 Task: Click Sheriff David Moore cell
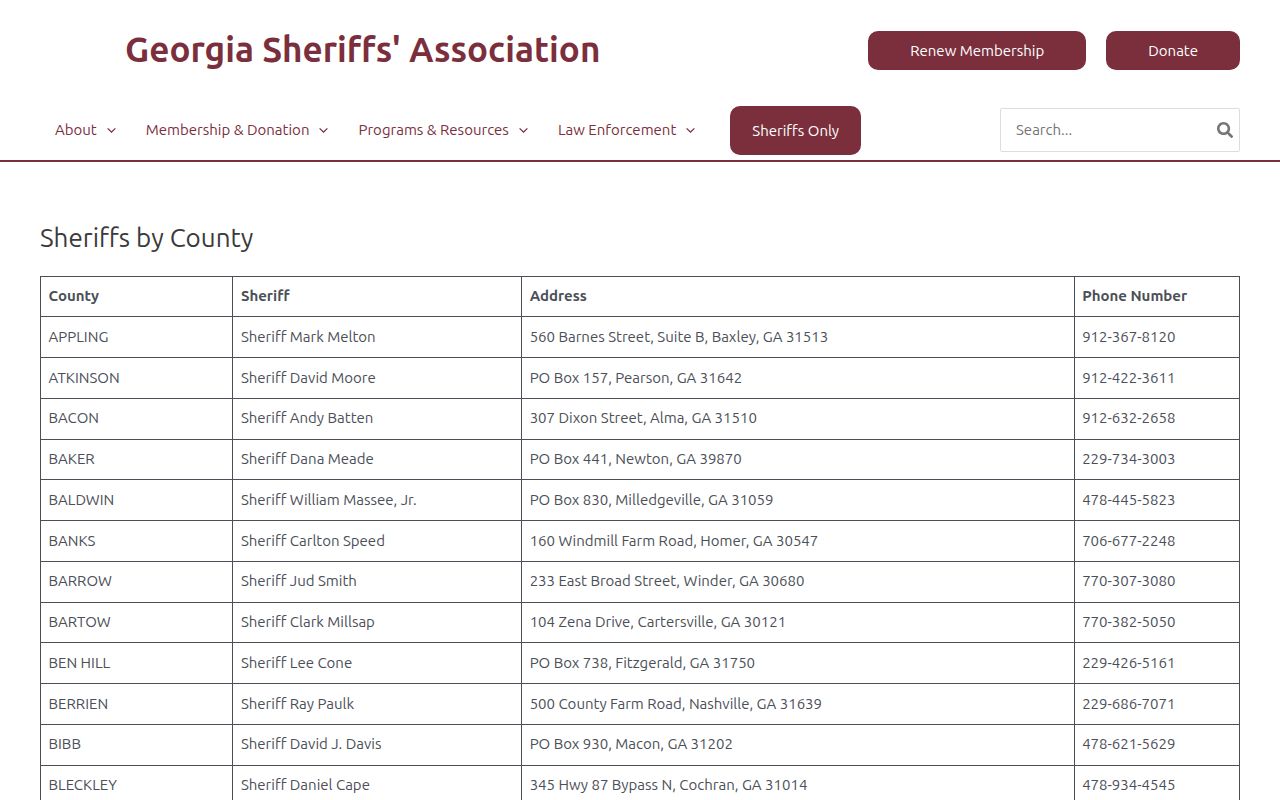coord(377,378)
